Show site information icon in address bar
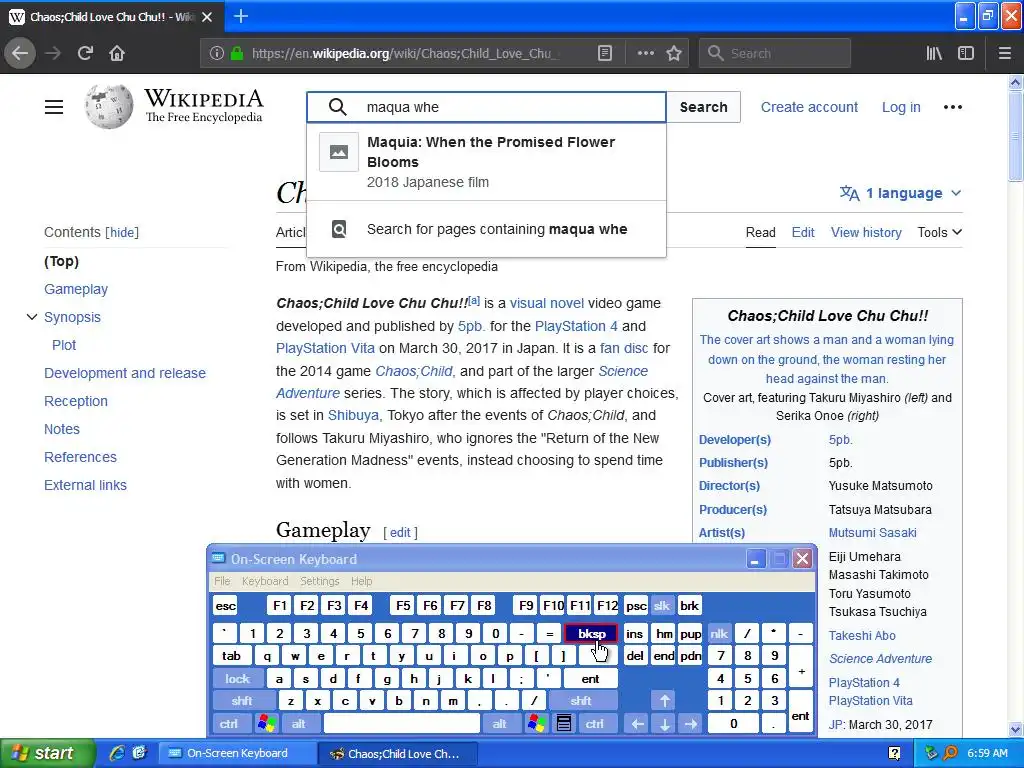Image resolution: width=1024 pixels, height=768 pixels. click(x=217, y=54)
